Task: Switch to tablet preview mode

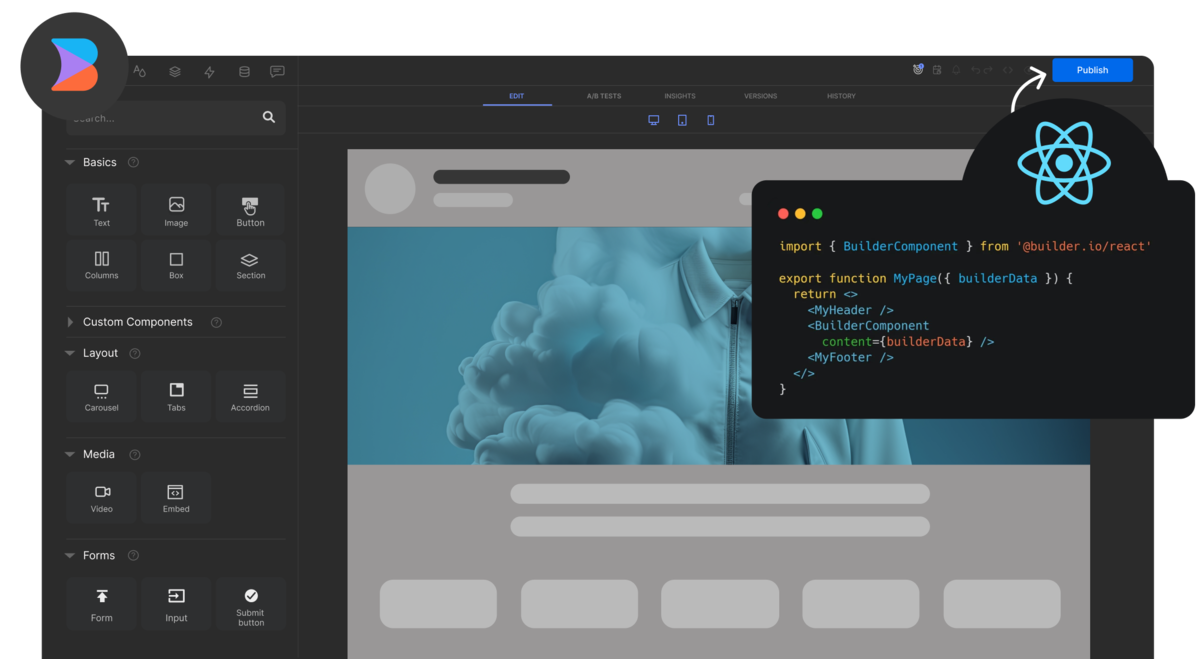Action: [x=682, y=120]
